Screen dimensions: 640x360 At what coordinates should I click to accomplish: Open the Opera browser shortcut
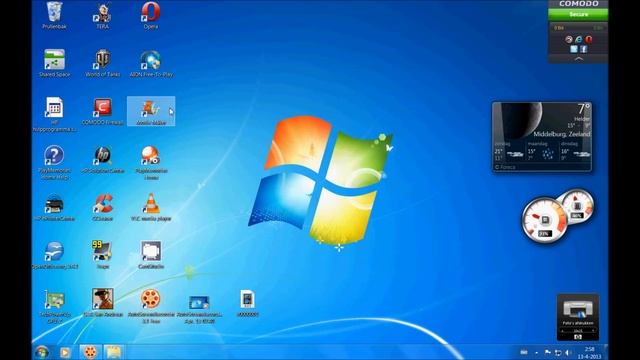[x=151, y=16]
